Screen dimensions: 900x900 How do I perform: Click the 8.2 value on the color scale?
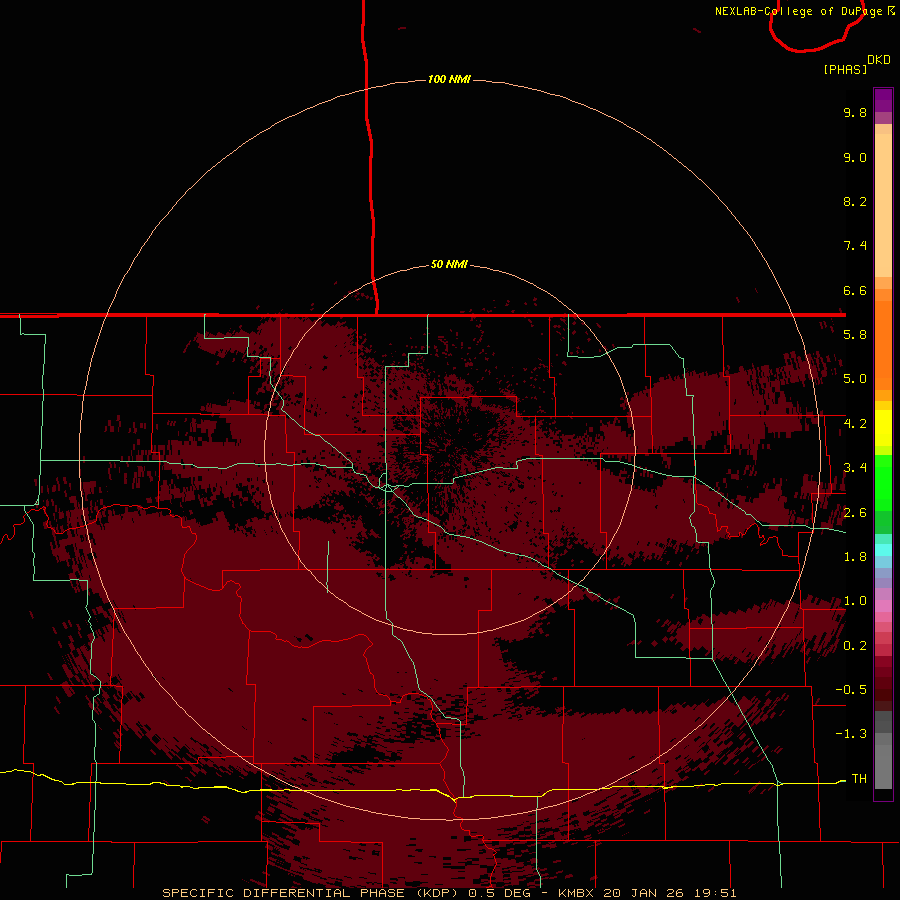pyautogui.click(x=855, y=201)
